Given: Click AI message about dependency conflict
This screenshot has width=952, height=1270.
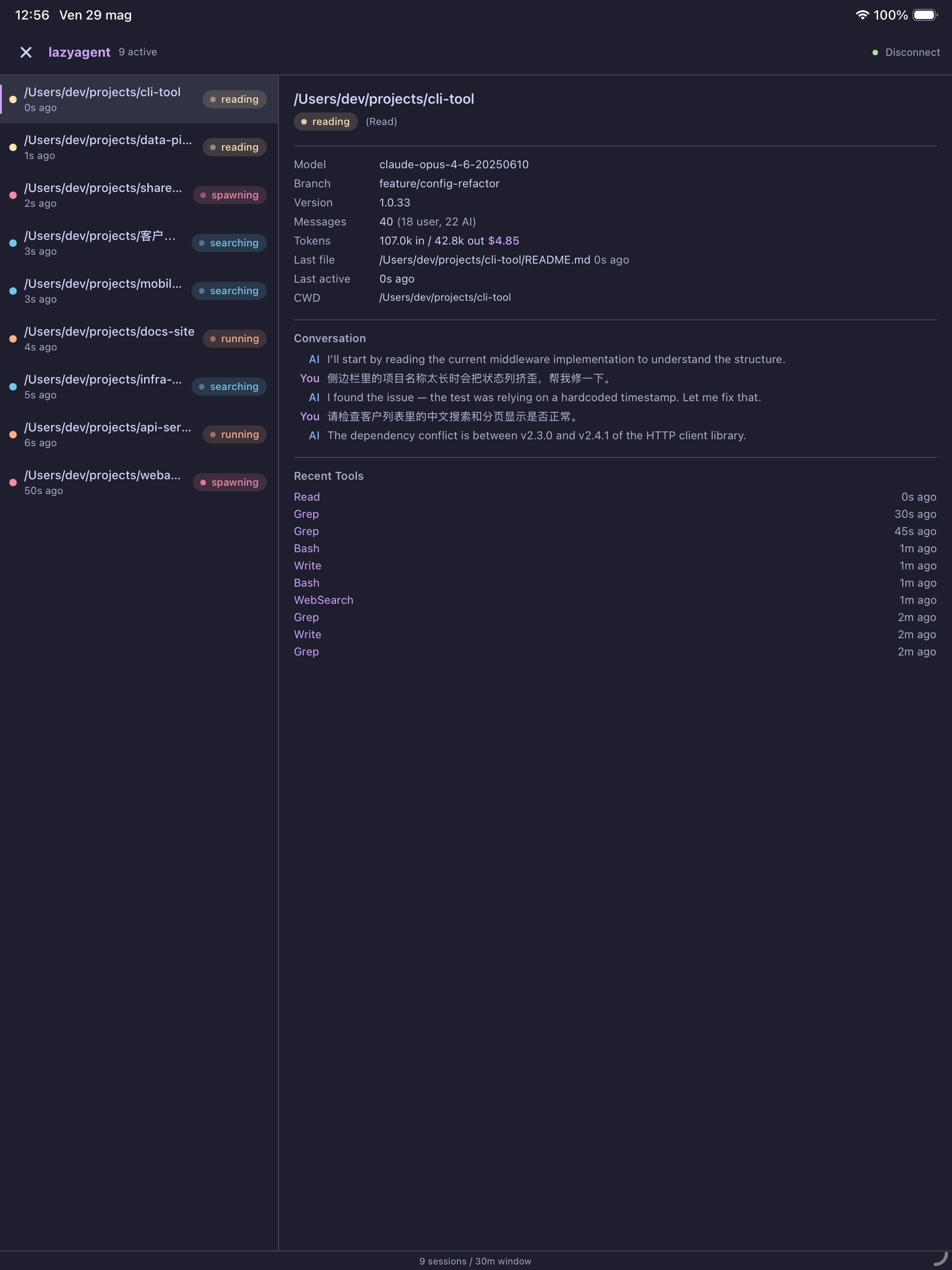Looking at the screenshot, I should [x=536, y=435].
